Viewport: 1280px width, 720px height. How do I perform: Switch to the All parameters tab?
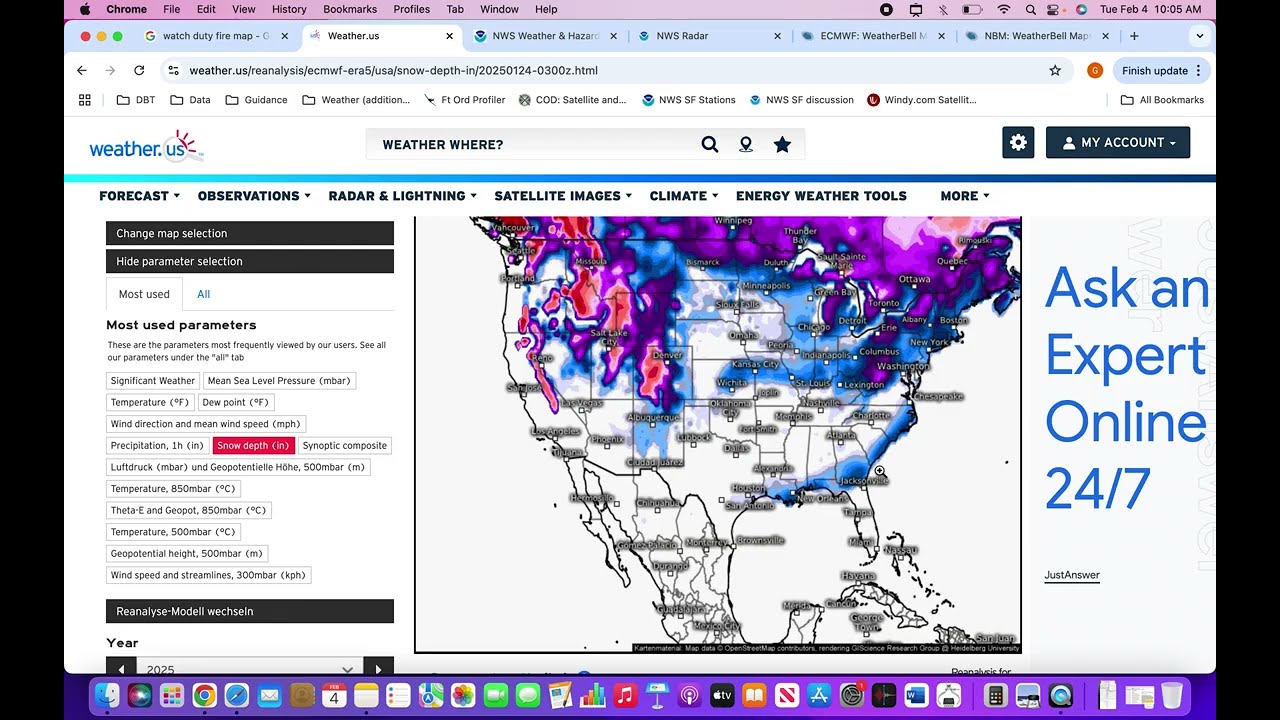204,294
